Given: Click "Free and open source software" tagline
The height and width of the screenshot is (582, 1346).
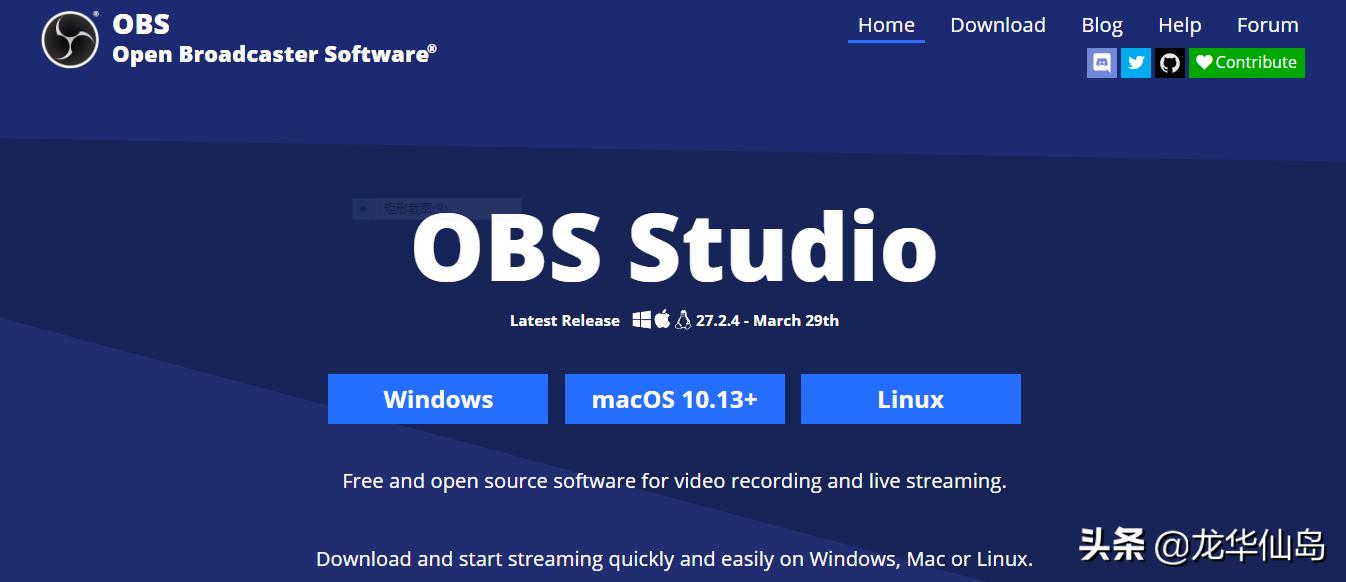Looking at the screenshot, I should (674, 481).
